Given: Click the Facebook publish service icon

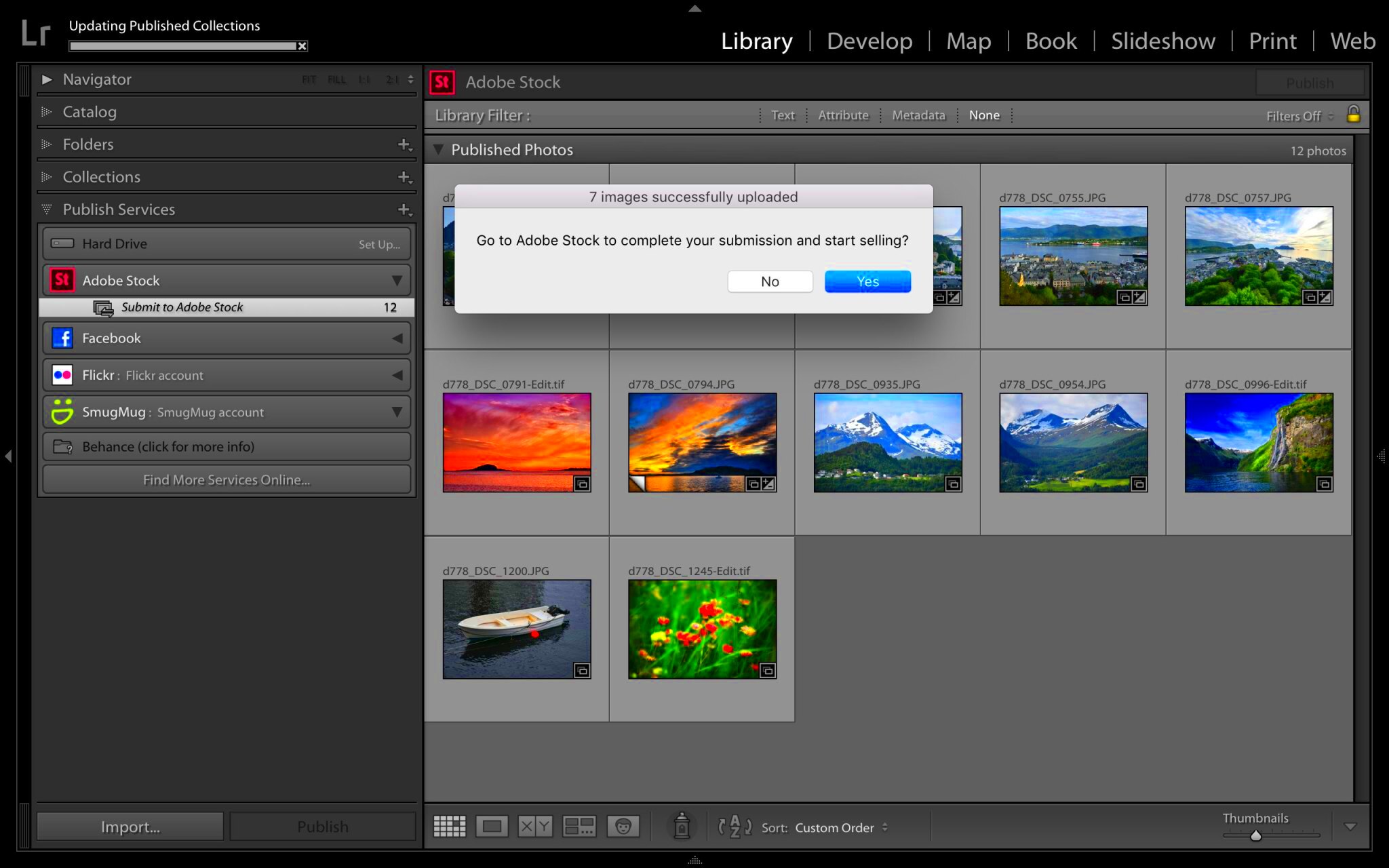Looking at the screenshot, I should 62,338.
